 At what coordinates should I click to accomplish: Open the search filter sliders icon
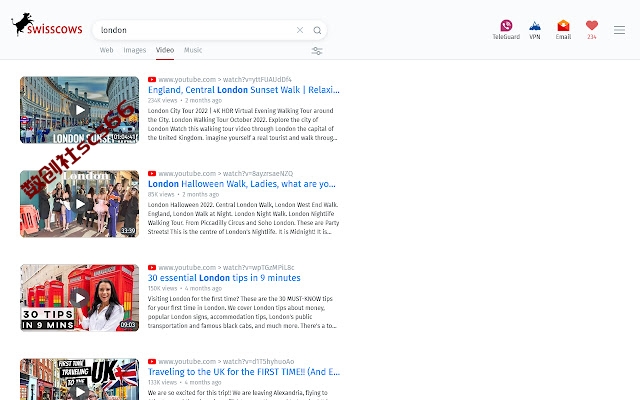[x=317, y=51]
